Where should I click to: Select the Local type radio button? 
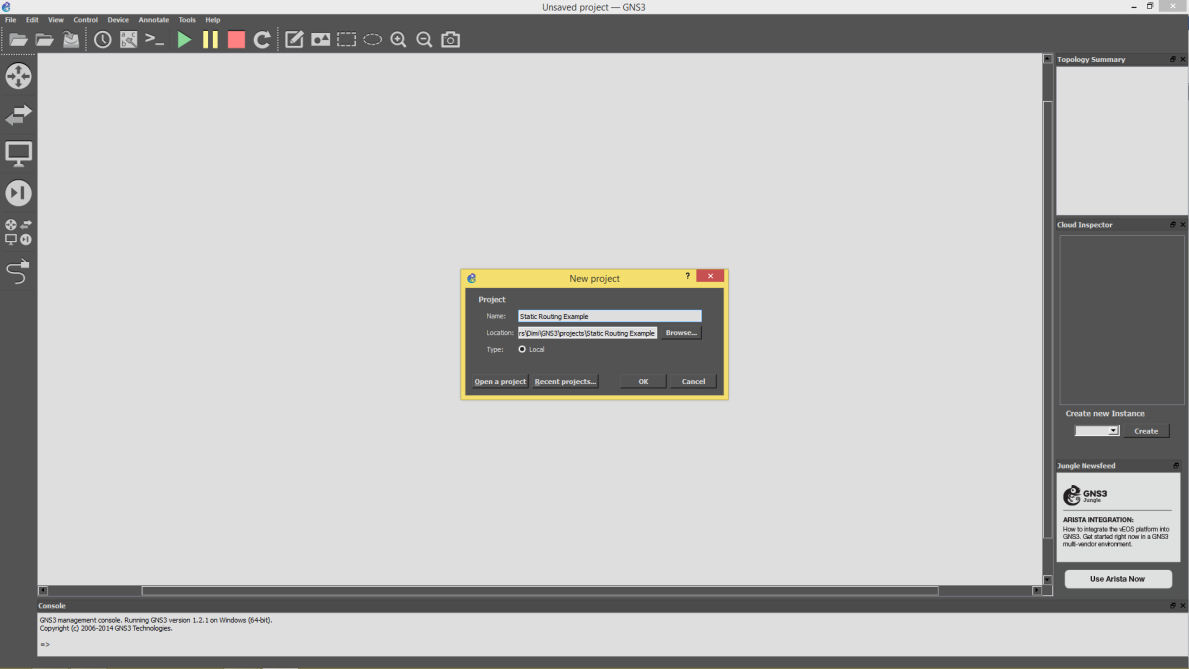pyautogui.click(x=522, y=350)
